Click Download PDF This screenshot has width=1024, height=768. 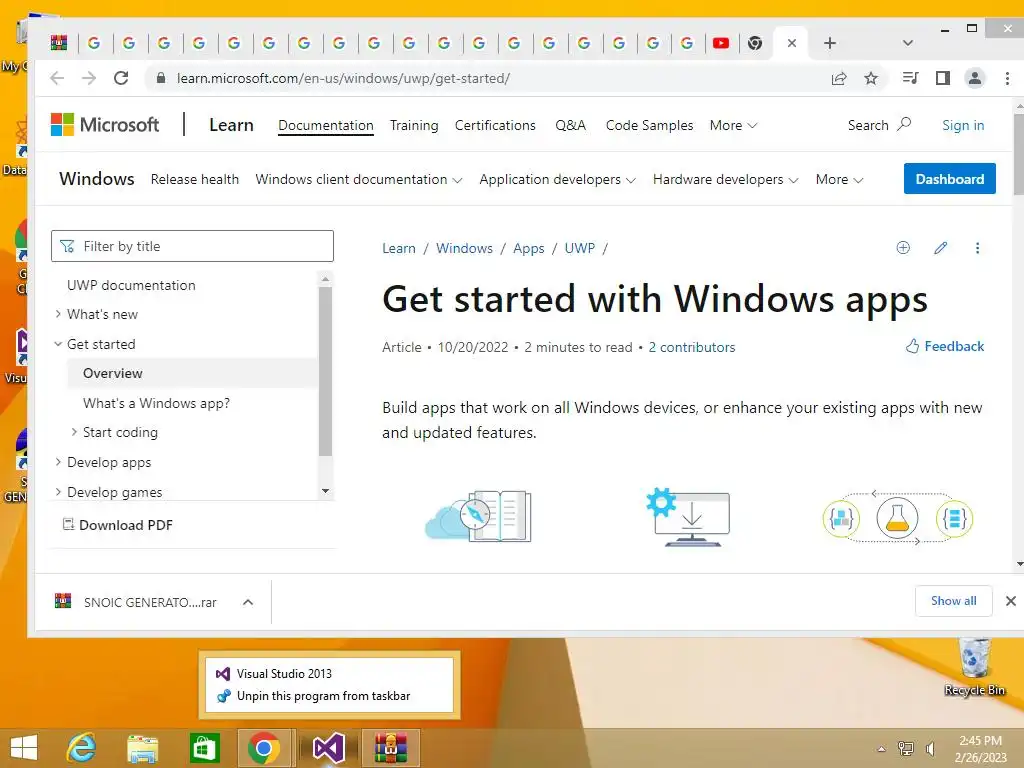[118, 525]
